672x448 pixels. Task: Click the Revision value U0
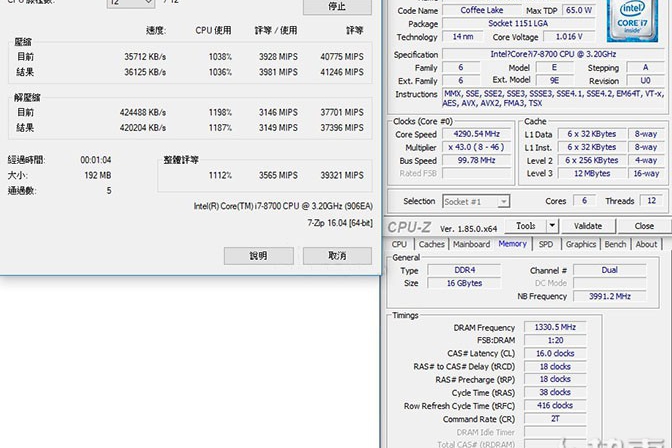point(645,81)
